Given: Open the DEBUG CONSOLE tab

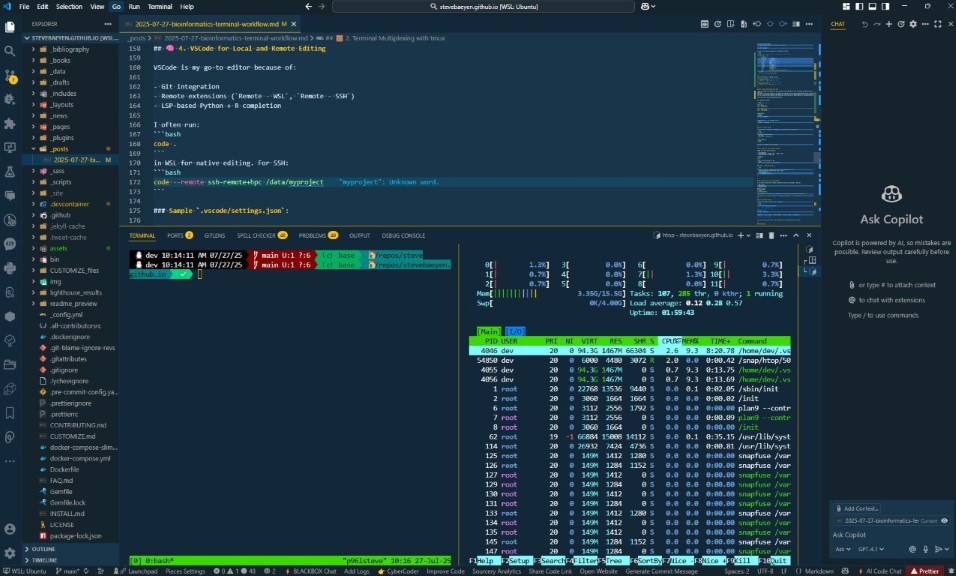Looking at the screenshot, I should click(x=403, y=235).
